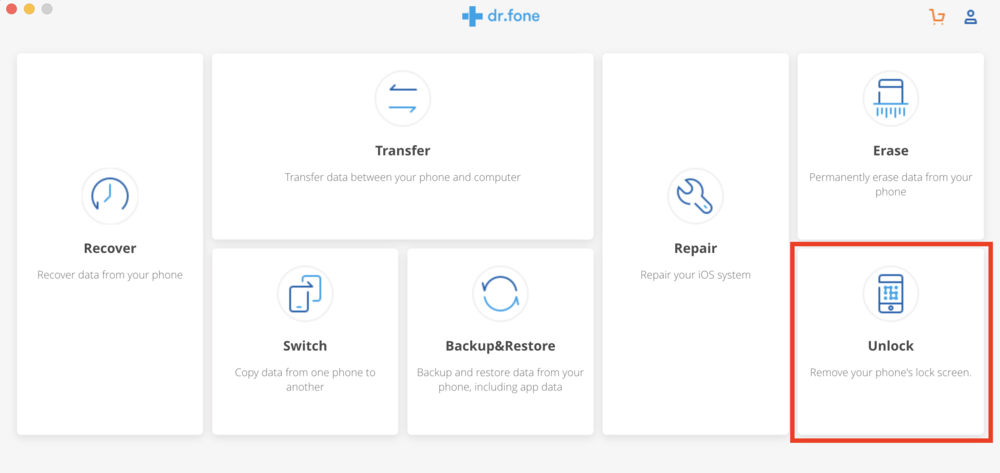Click the Switch phones icon

pyautogui.click(x=305, y=293)
